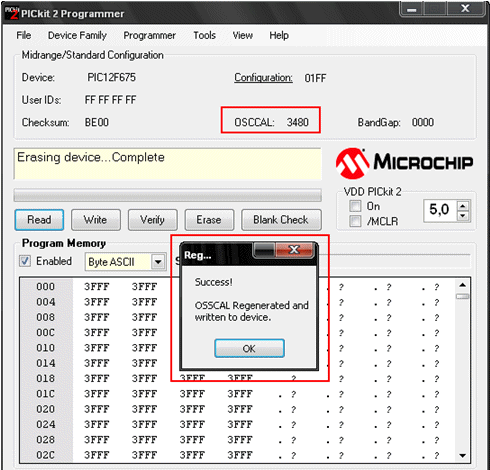Open the Help menu
The image size is (490, 470).
(279, 35)
